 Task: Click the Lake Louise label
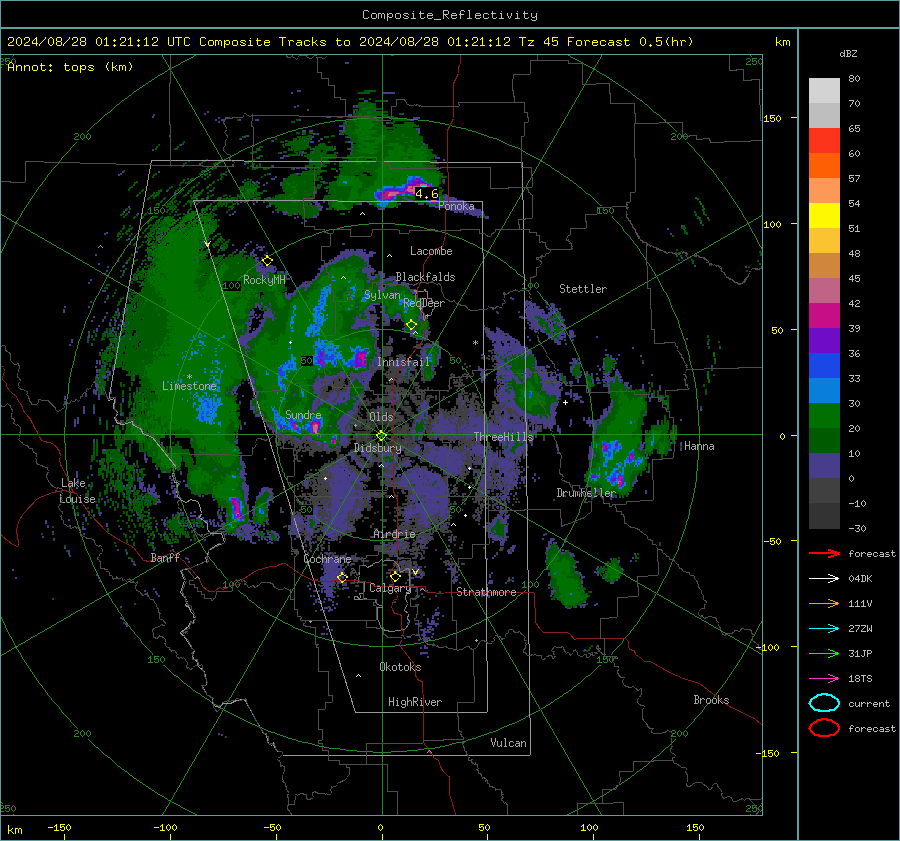pos(77,491)
